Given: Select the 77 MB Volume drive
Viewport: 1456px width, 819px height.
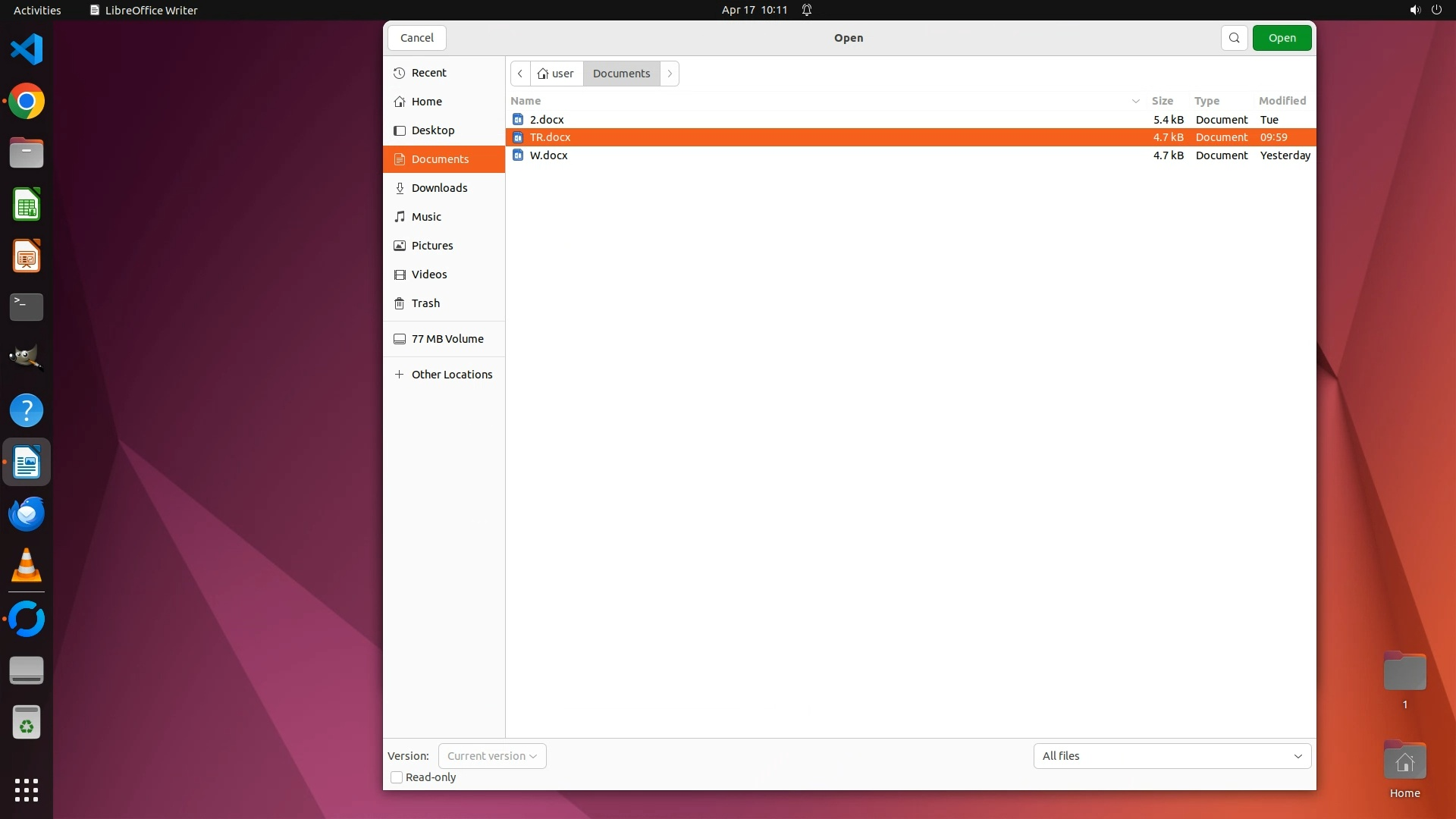Looking at the screenshot, I should pos(447,339).
